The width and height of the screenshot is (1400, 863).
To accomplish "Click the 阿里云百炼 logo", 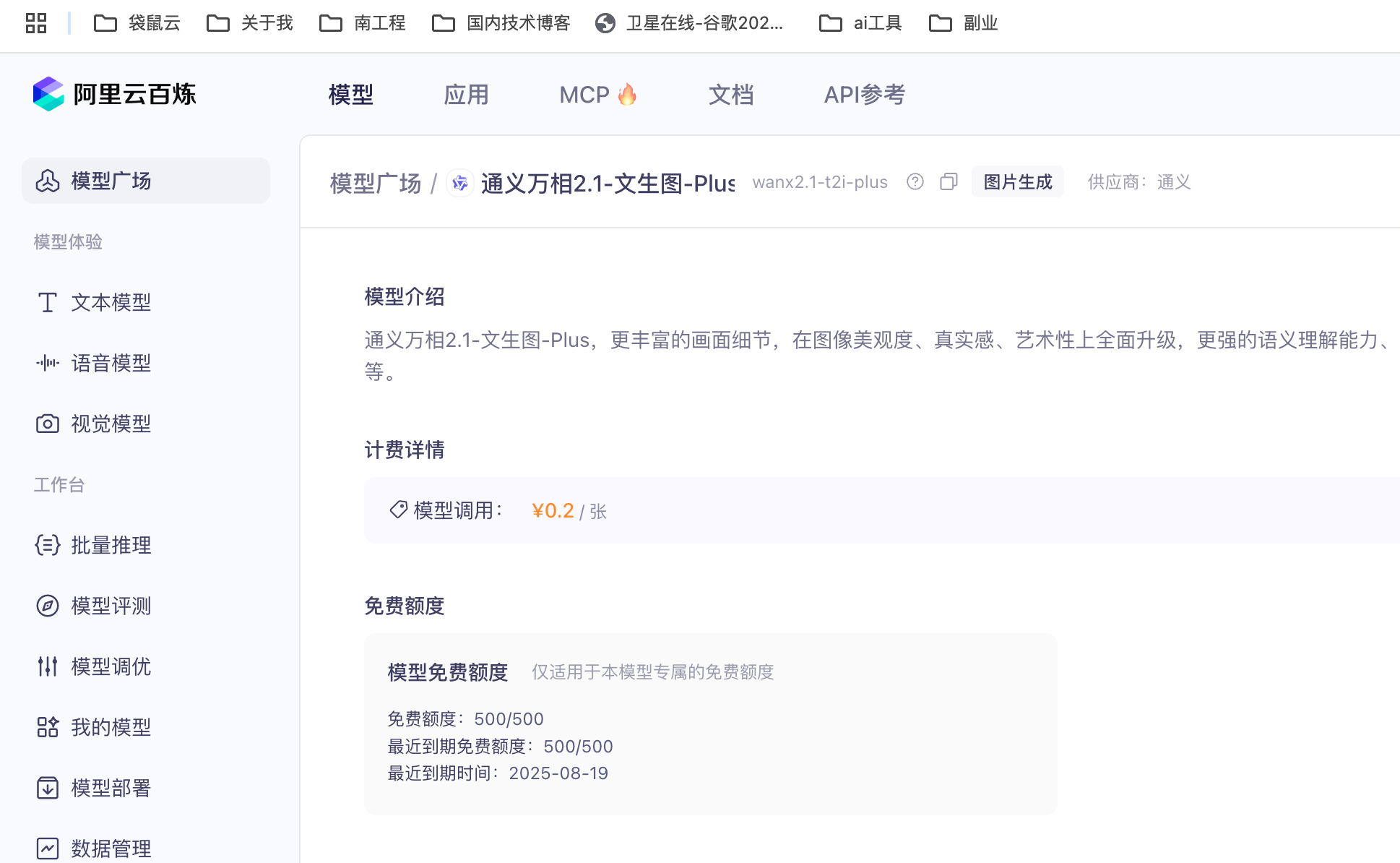I will coord(115,94).
